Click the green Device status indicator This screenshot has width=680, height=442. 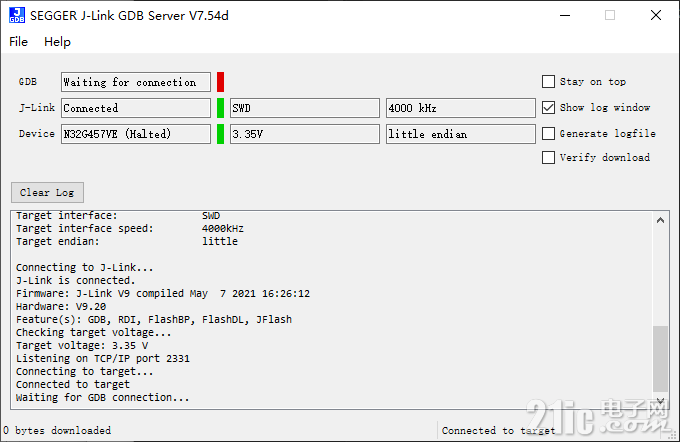pyautogui.click(x=220, y=134)
